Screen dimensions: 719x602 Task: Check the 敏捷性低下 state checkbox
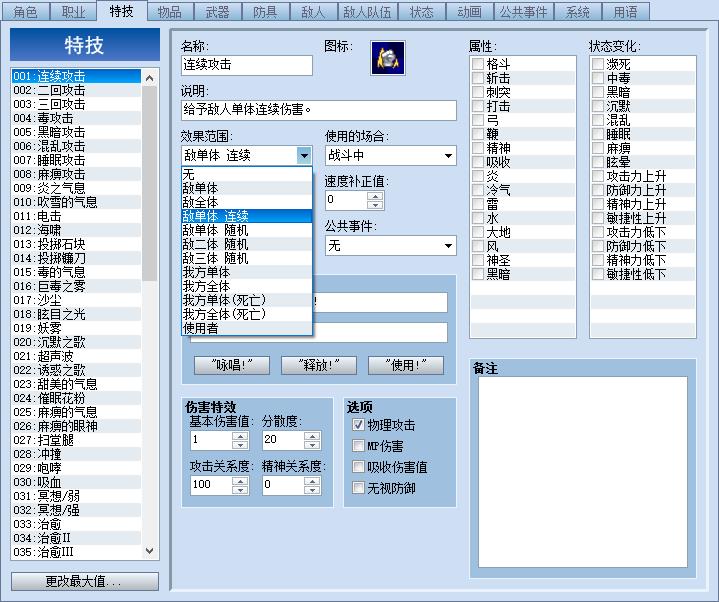[x=598, y=274]
